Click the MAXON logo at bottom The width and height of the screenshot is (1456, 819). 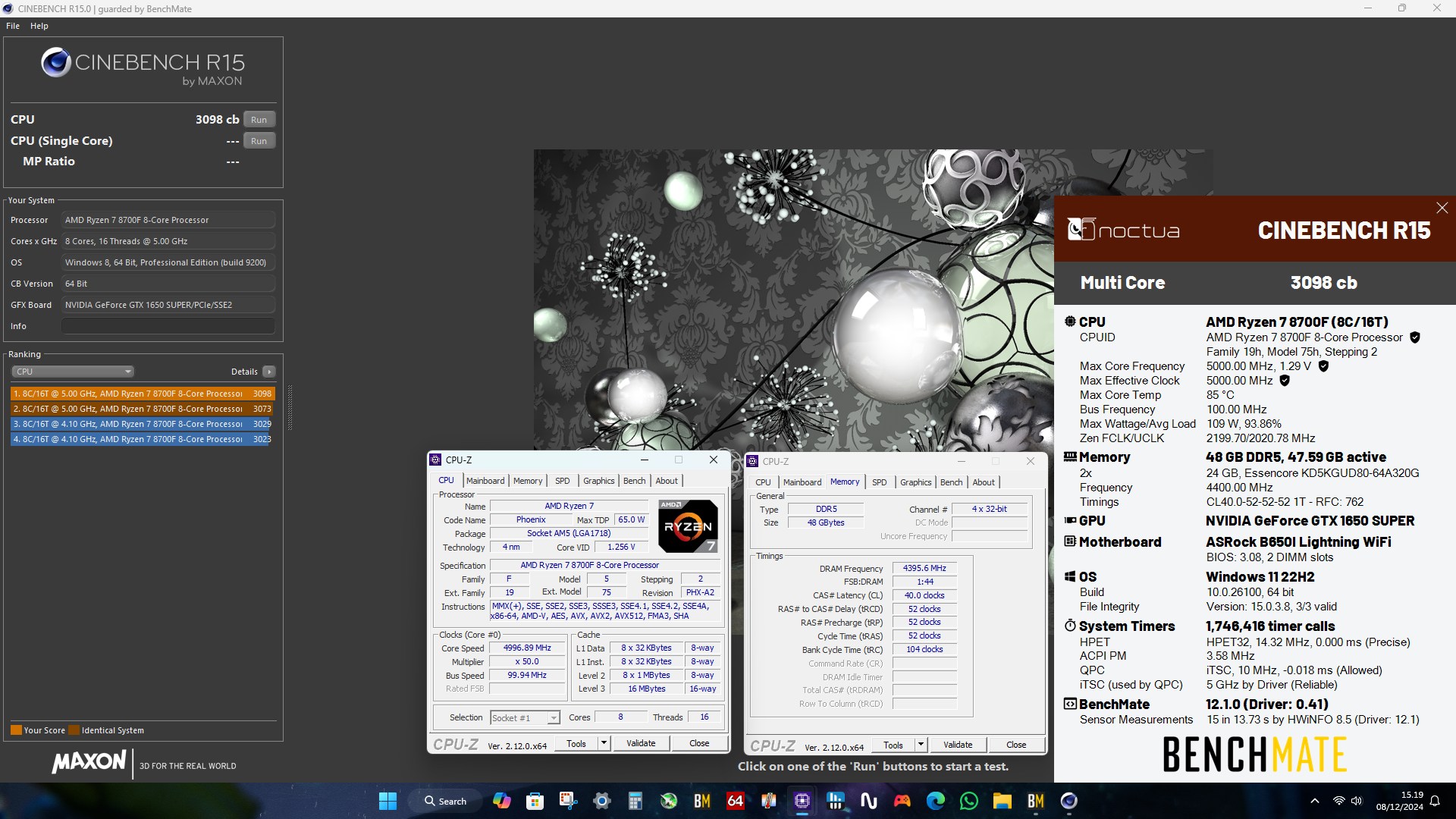(89, 762)
